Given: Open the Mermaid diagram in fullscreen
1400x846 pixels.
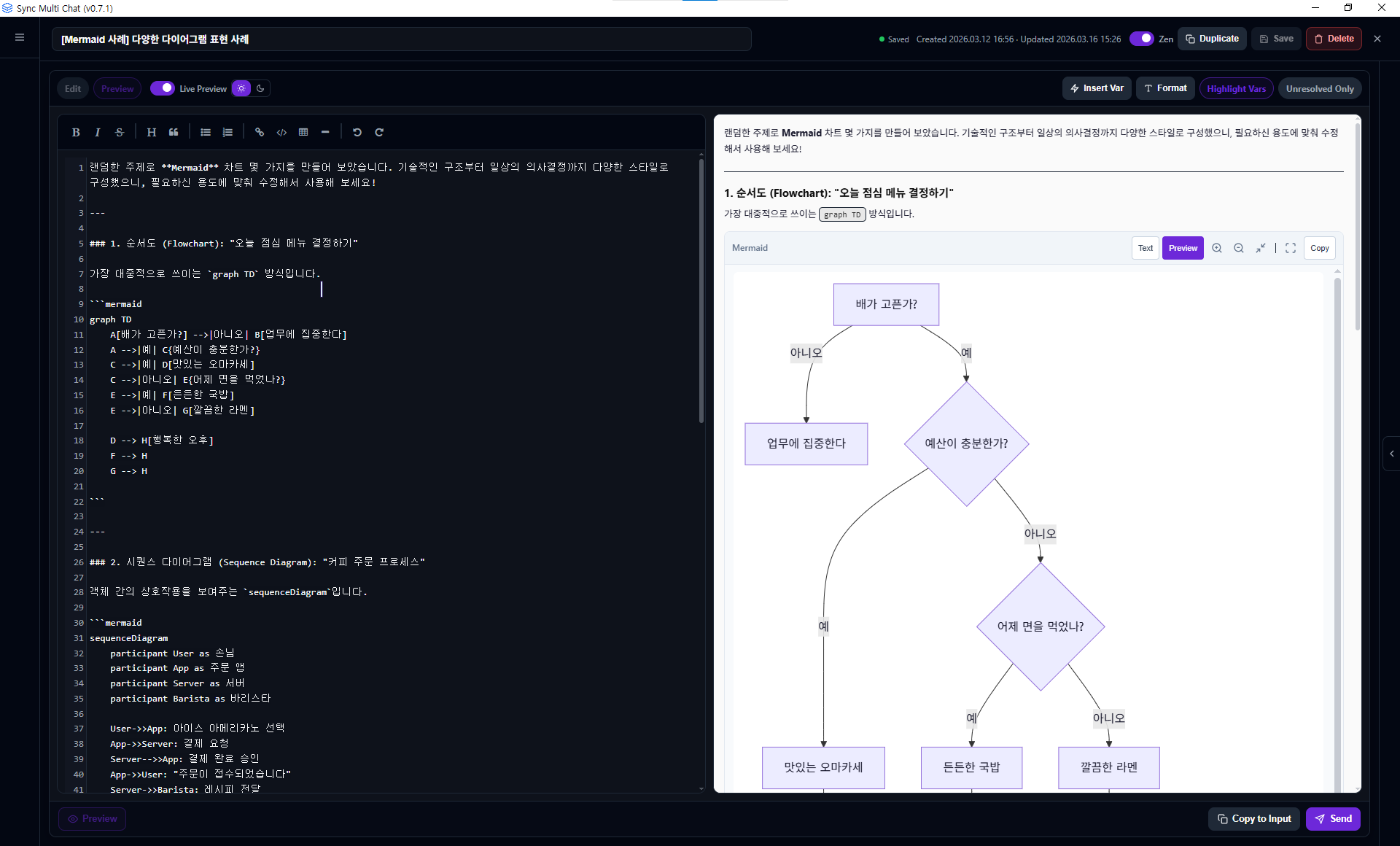Looking at the screenshot, I should pyautogui.click(x=1291, y=248).
